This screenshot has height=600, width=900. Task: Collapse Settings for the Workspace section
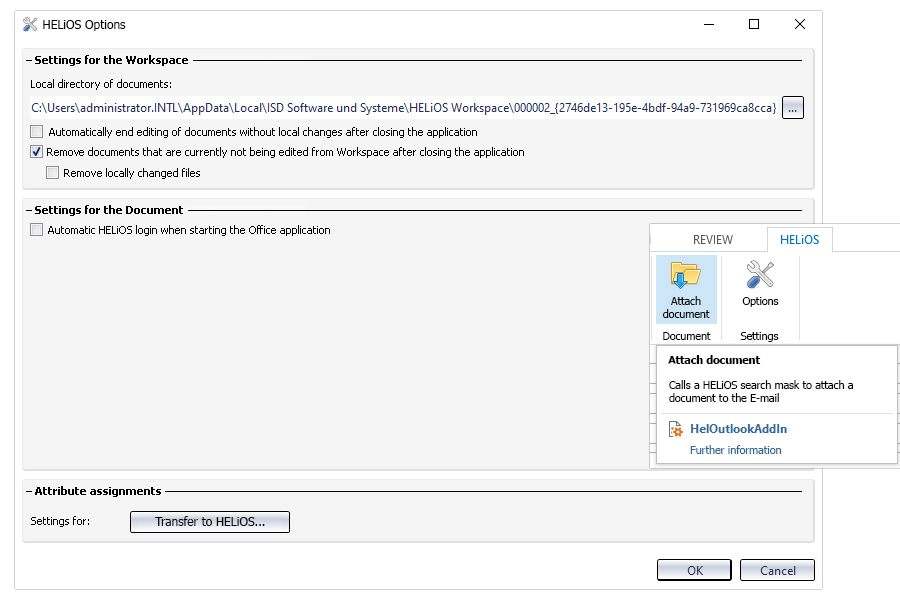click(29, 60)
